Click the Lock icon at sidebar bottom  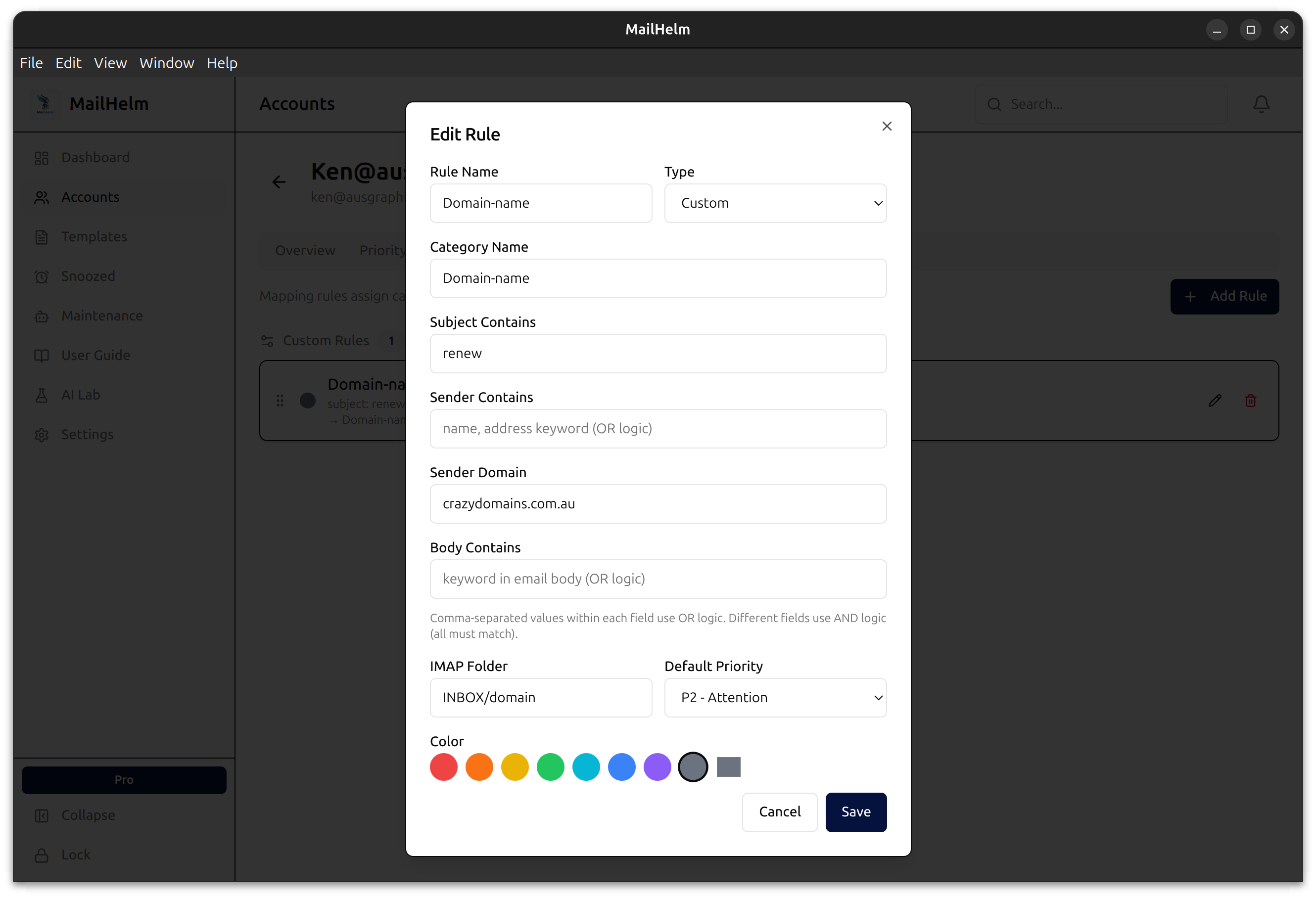(x=42, y=854)
